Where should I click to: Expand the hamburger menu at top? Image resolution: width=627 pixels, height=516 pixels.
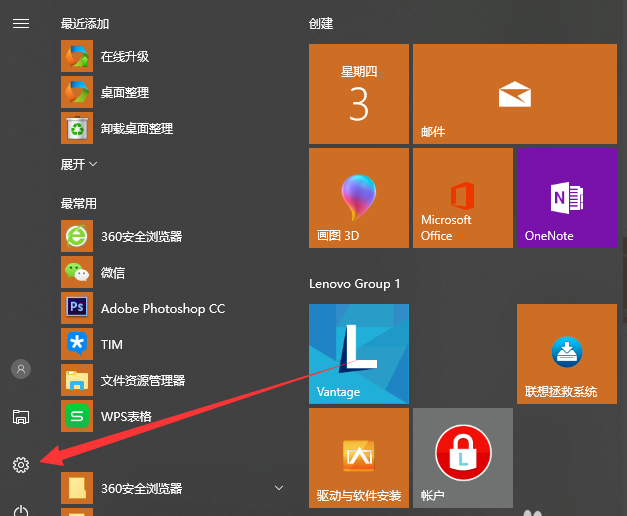(20, 23)
